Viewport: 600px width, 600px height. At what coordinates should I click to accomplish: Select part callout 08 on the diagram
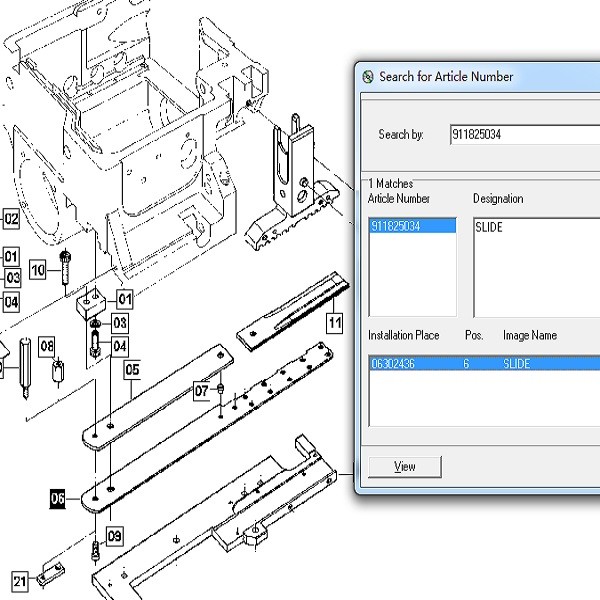[x=47, y=346]
